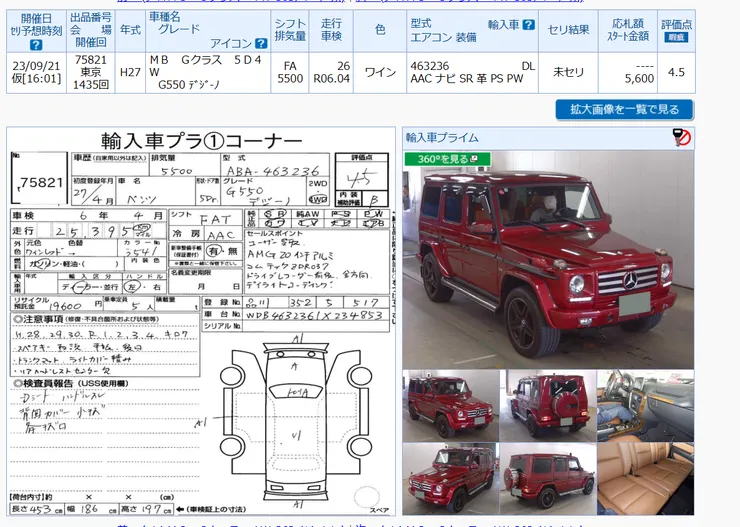Viewport: 740px width, 527px height.
Task: Click the start price 5,600
Action: pos(639,79)
